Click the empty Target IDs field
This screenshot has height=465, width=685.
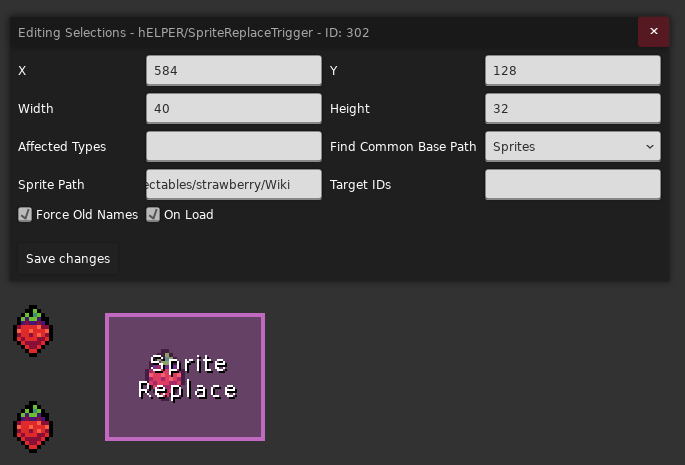tap(572, 184)
